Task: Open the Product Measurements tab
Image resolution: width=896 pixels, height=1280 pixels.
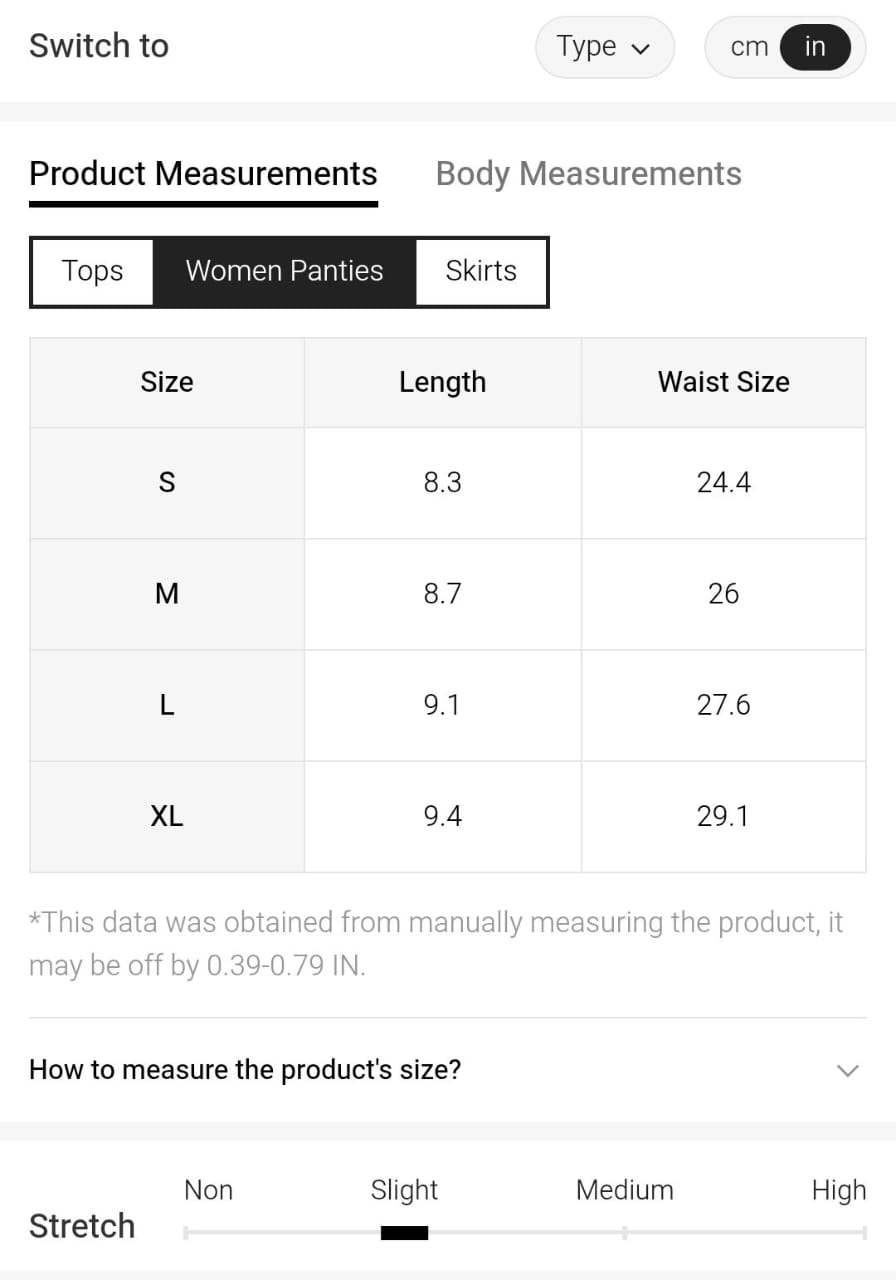Action: (203, 174)
